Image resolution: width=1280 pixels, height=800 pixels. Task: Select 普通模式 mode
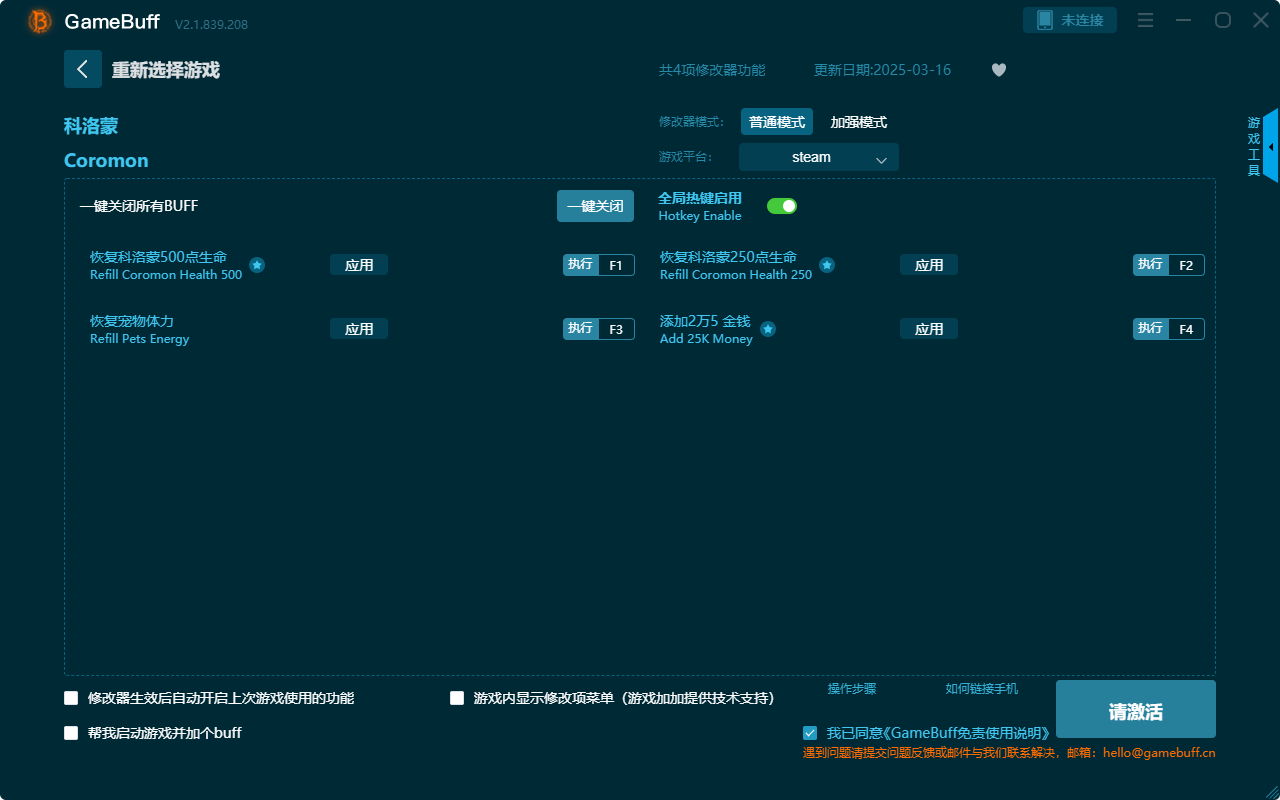click(776, 121)
